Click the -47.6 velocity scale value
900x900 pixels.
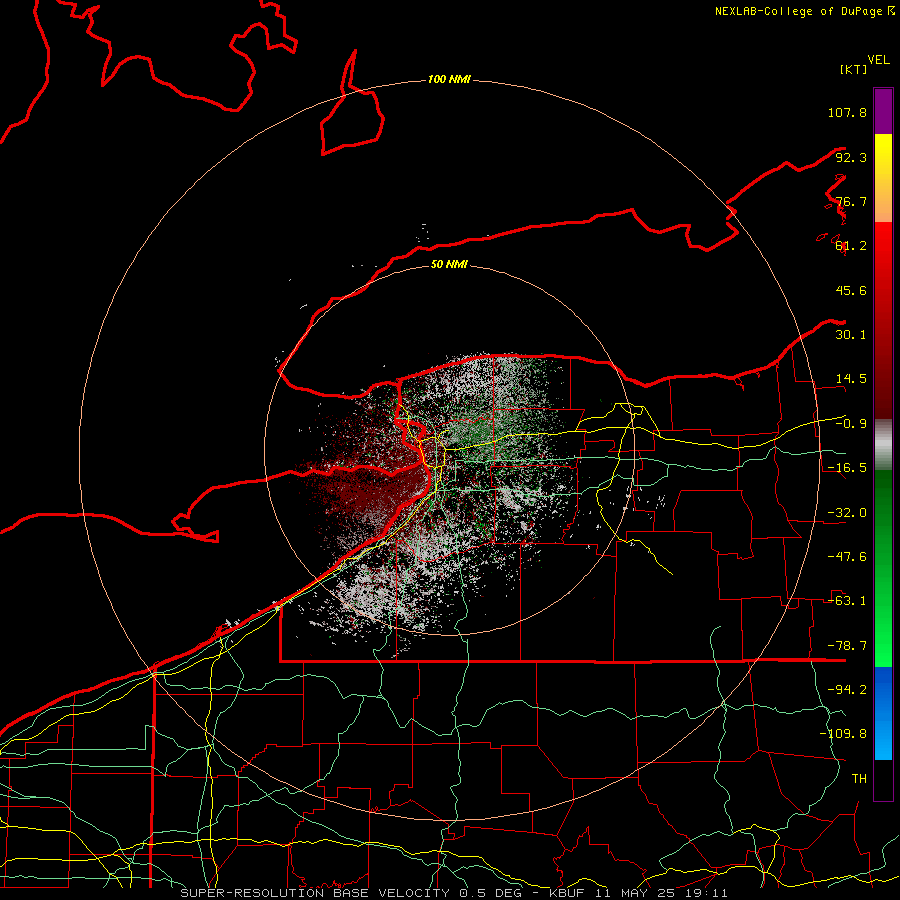847,557
